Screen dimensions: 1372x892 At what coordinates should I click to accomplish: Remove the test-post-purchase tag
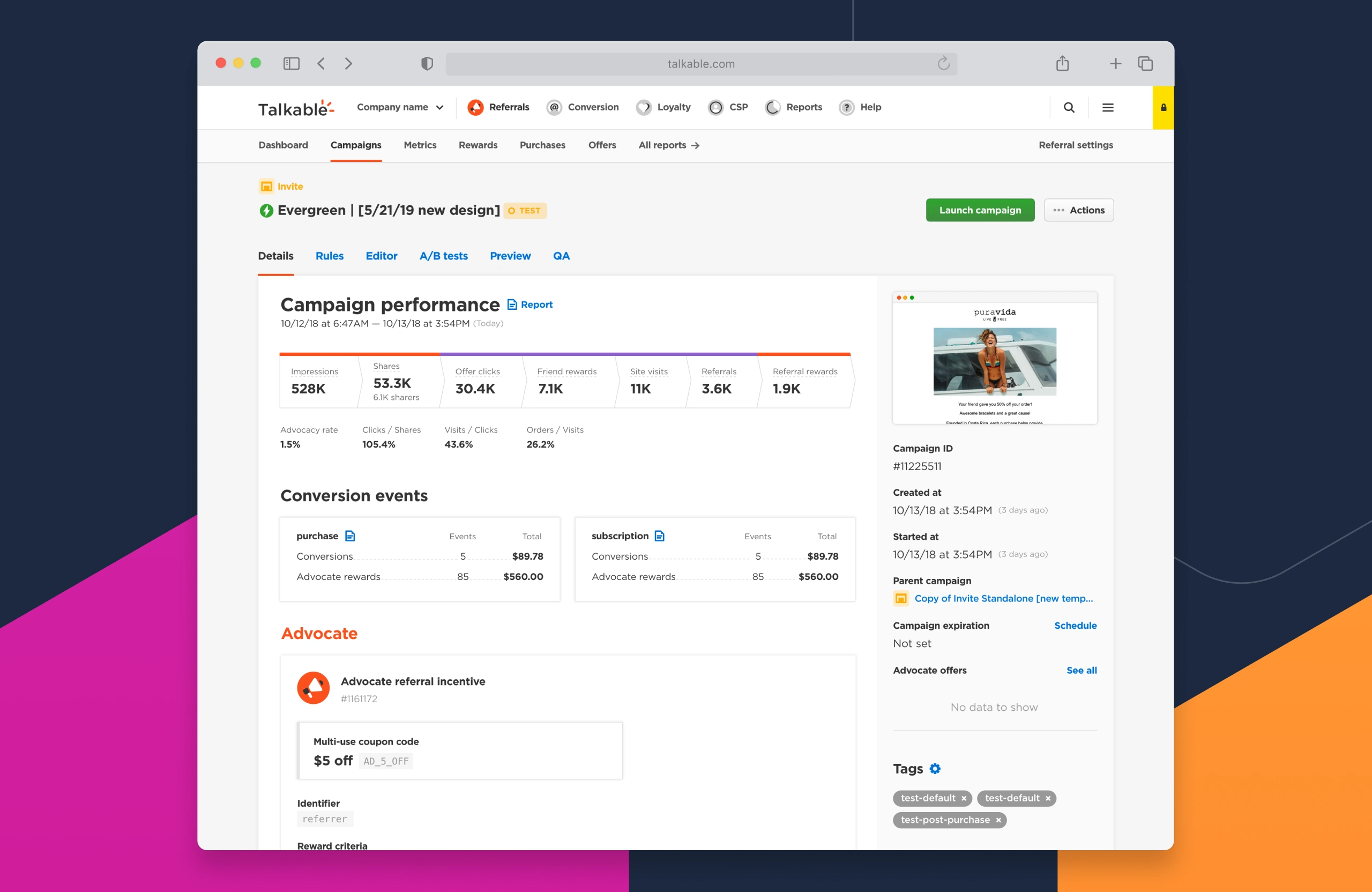[x=998, y=820]
